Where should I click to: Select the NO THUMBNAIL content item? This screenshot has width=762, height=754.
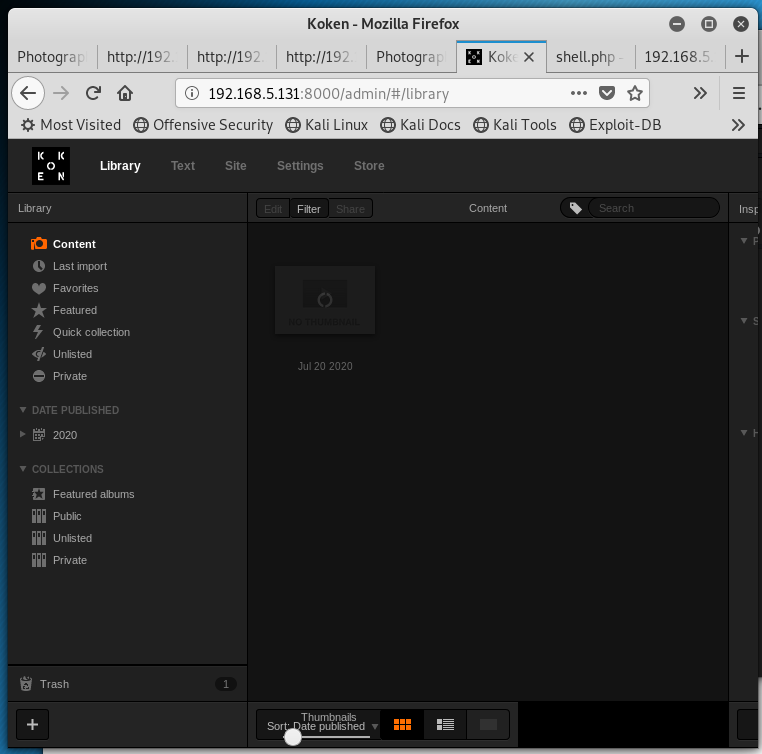coord(325,300)
